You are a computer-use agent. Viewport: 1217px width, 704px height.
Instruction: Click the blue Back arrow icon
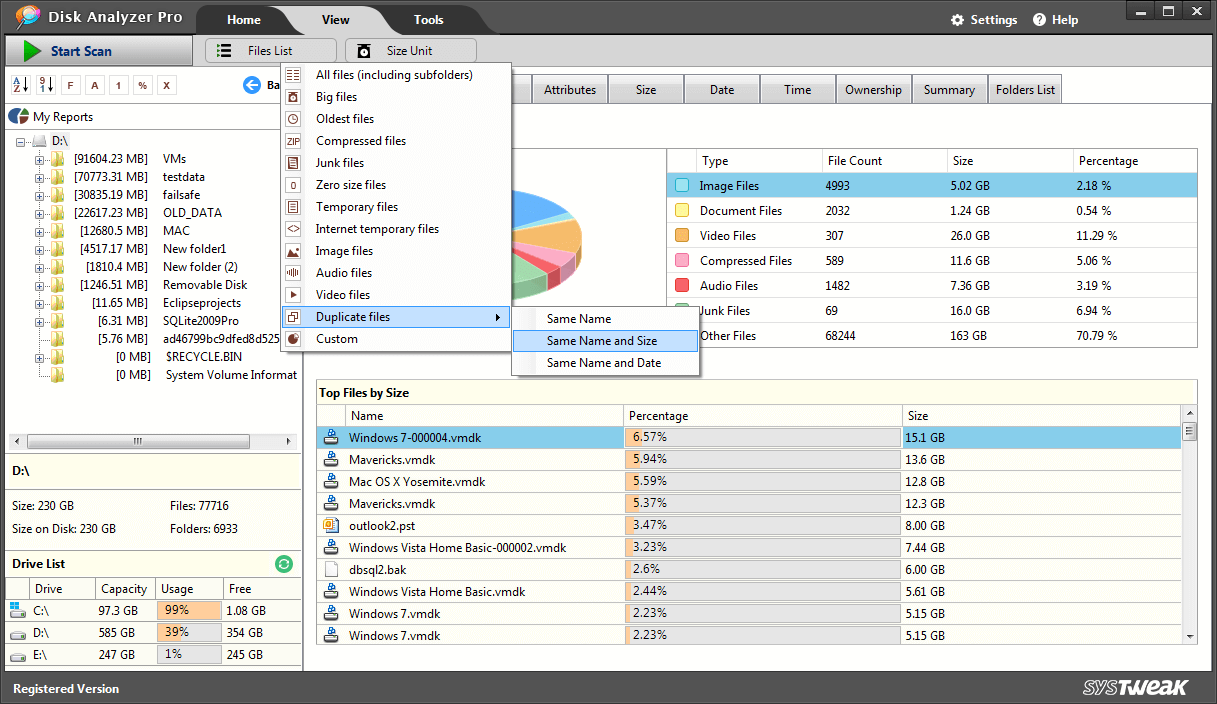click(x=253, y=85)
